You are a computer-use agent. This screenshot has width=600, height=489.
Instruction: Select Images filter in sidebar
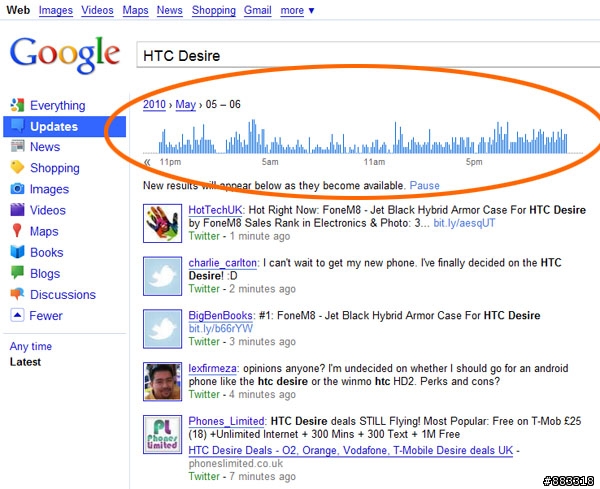point(49,189)
